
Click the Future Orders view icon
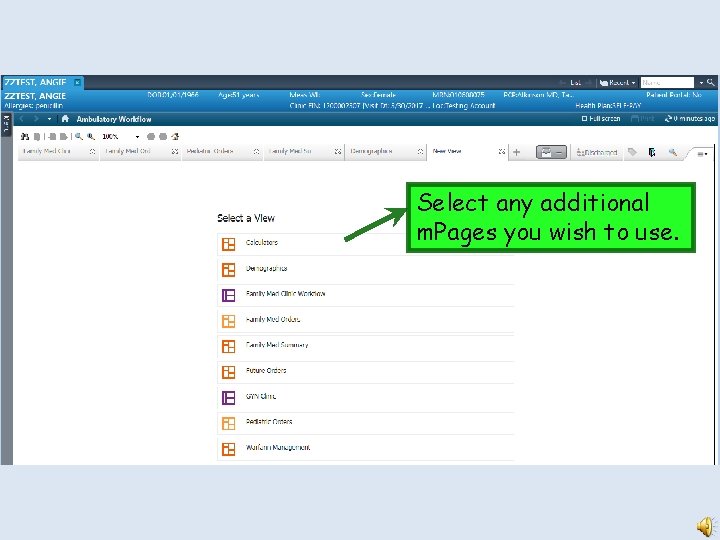(x=228, y=372)
